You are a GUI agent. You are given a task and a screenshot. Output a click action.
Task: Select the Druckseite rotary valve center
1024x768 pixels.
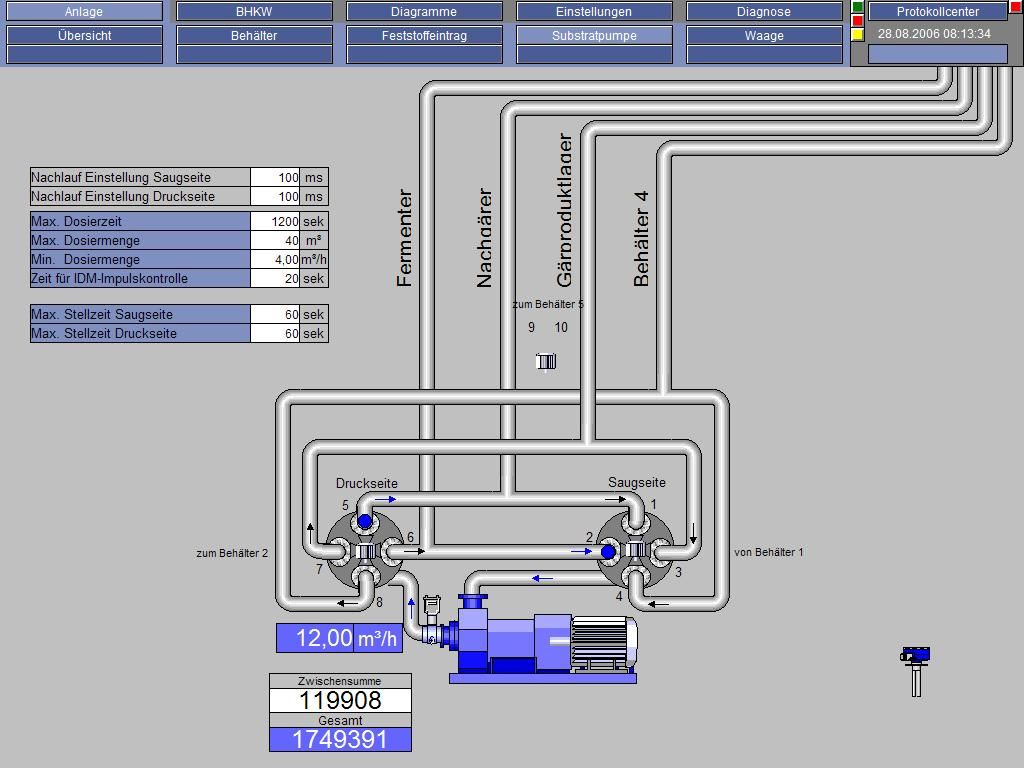tap(365, 551)
